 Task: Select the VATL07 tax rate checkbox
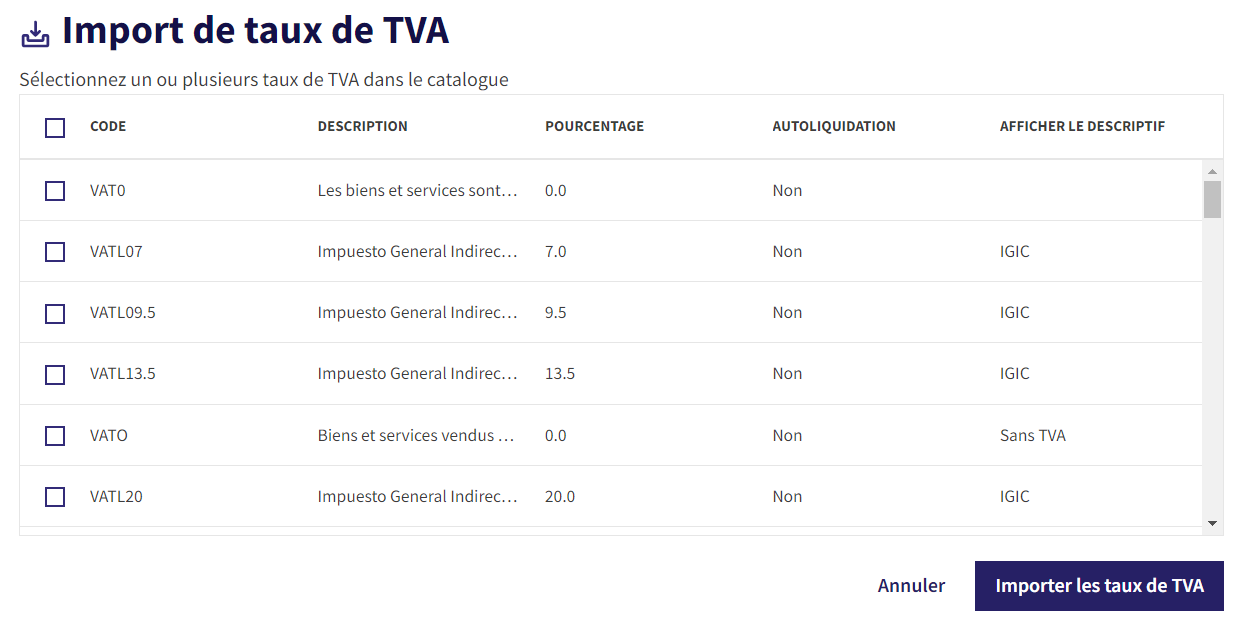[55, 252]
